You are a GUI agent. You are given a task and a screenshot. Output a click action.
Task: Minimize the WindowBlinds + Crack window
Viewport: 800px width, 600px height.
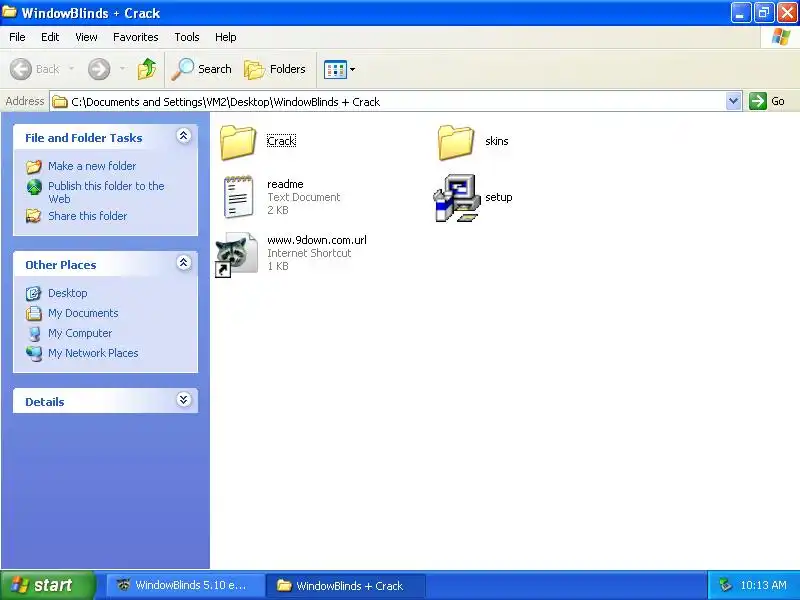click(x=740, y=13)
